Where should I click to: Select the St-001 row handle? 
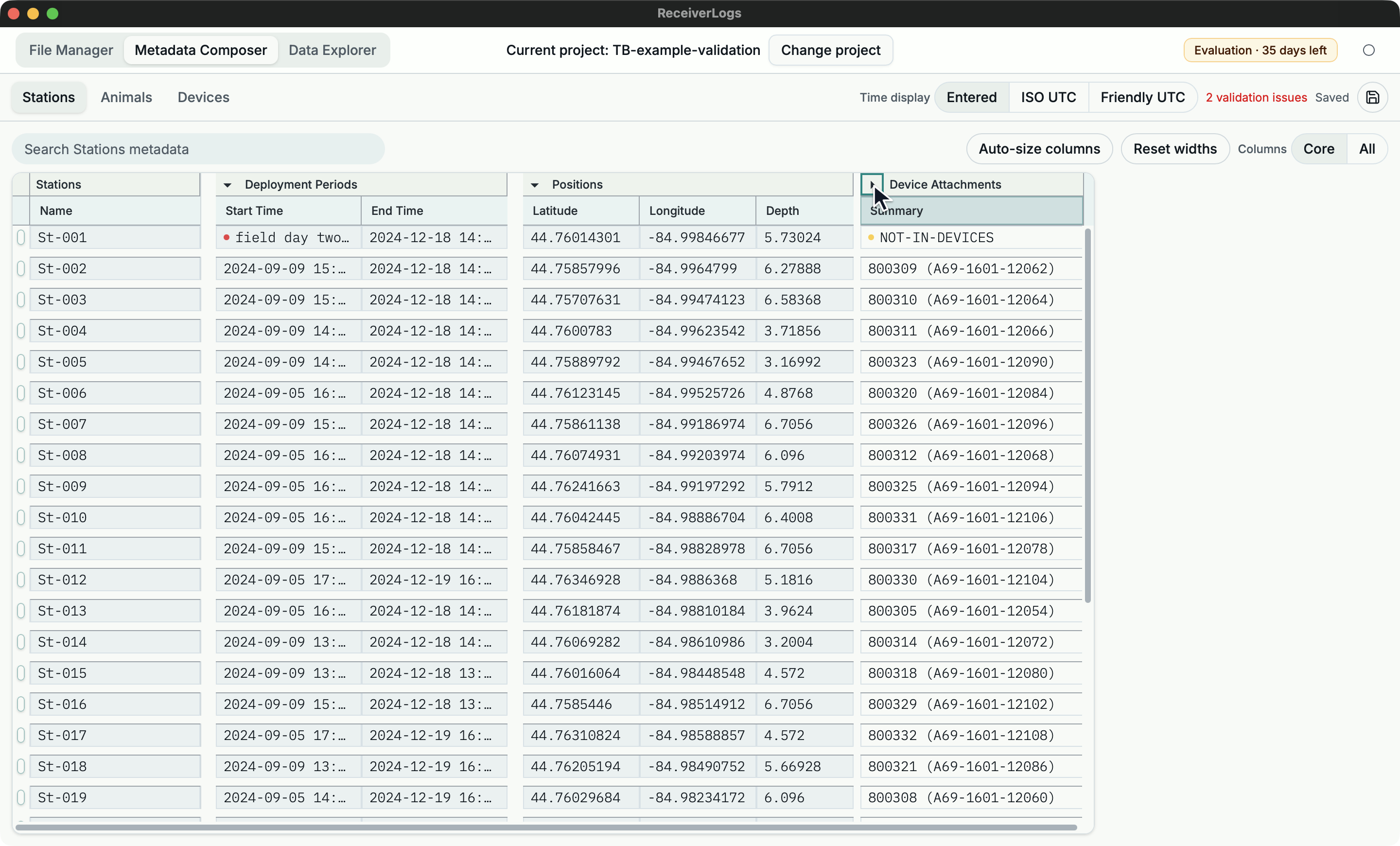pos(21,237)
